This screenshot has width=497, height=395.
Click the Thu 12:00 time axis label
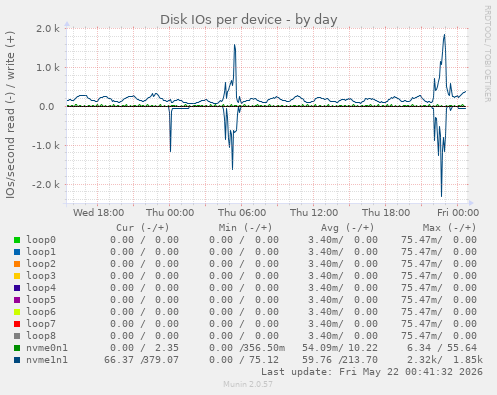coord(314,213)
